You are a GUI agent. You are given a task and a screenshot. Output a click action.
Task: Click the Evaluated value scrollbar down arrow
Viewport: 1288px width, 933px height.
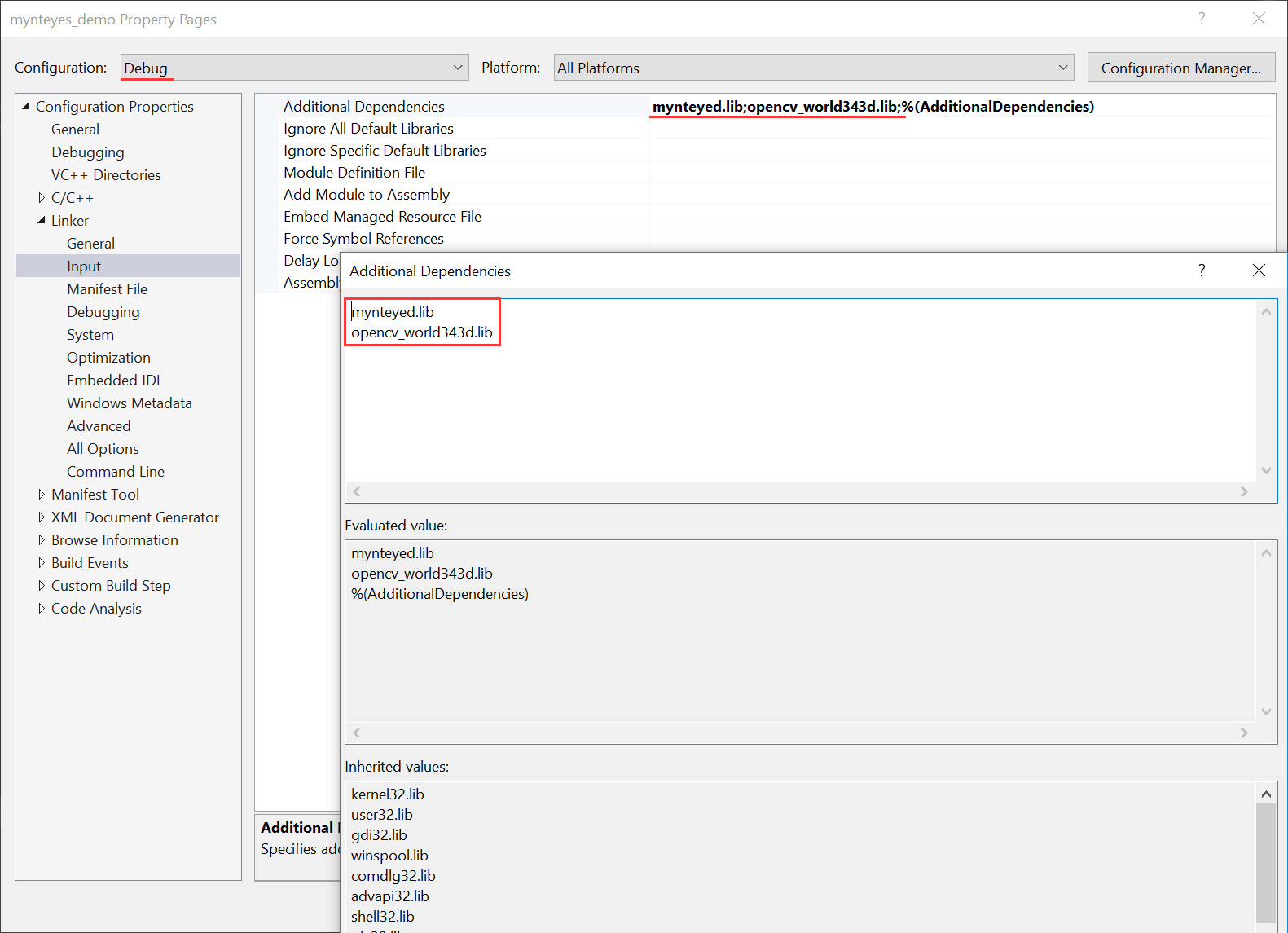point(1266,711)
